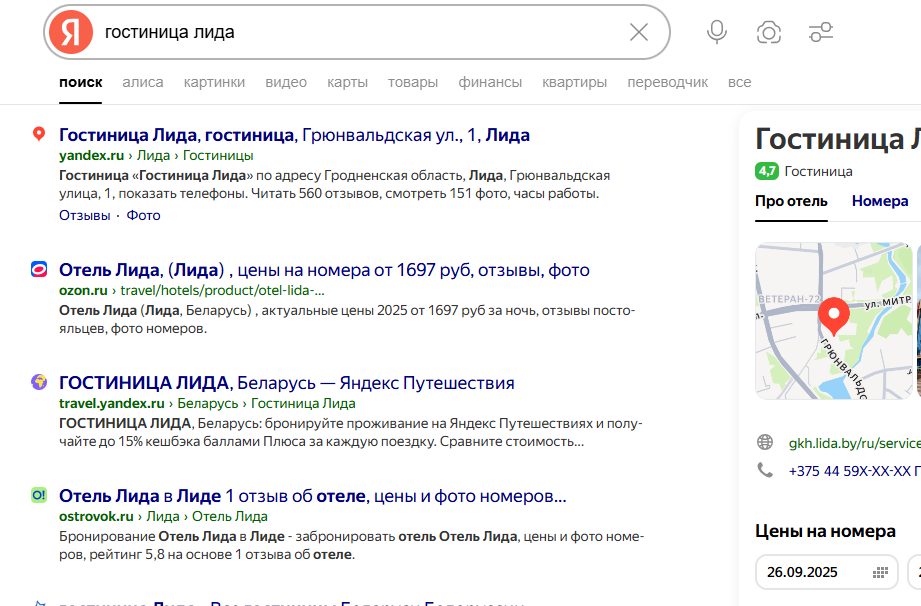The image size is (921, 606).
Task: Click the Yandex logo icon
Action: (71, 32)
